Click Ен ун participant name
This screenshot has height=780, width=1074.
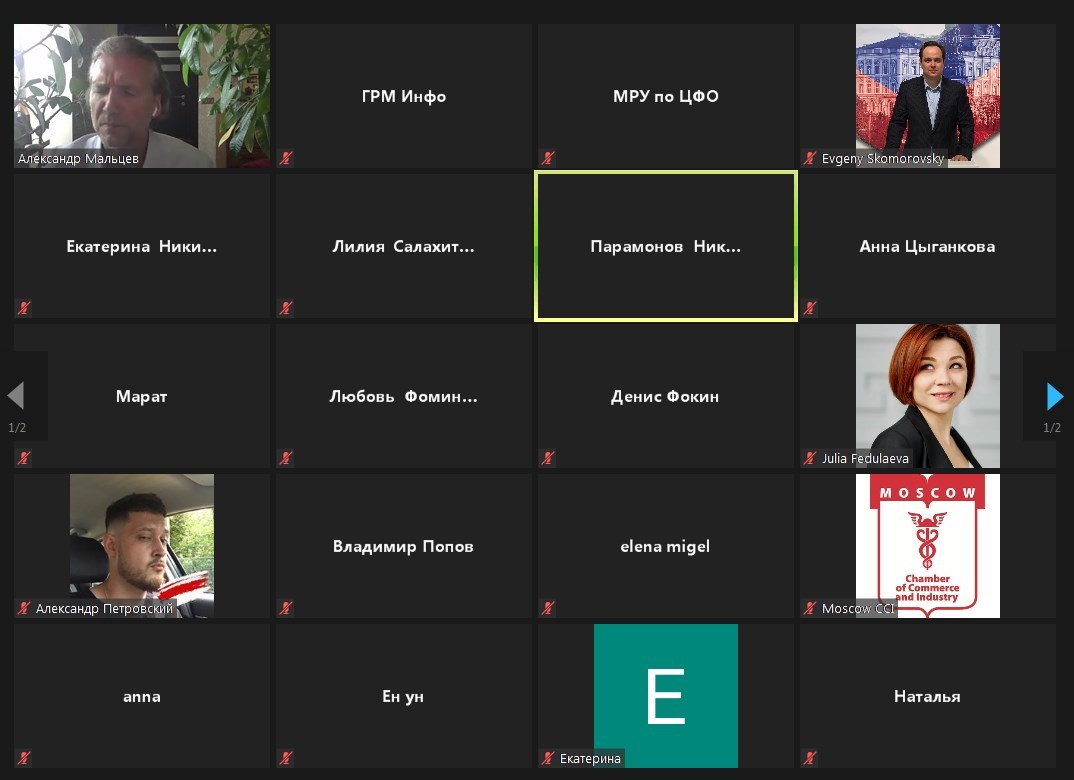tap(403, 696)
